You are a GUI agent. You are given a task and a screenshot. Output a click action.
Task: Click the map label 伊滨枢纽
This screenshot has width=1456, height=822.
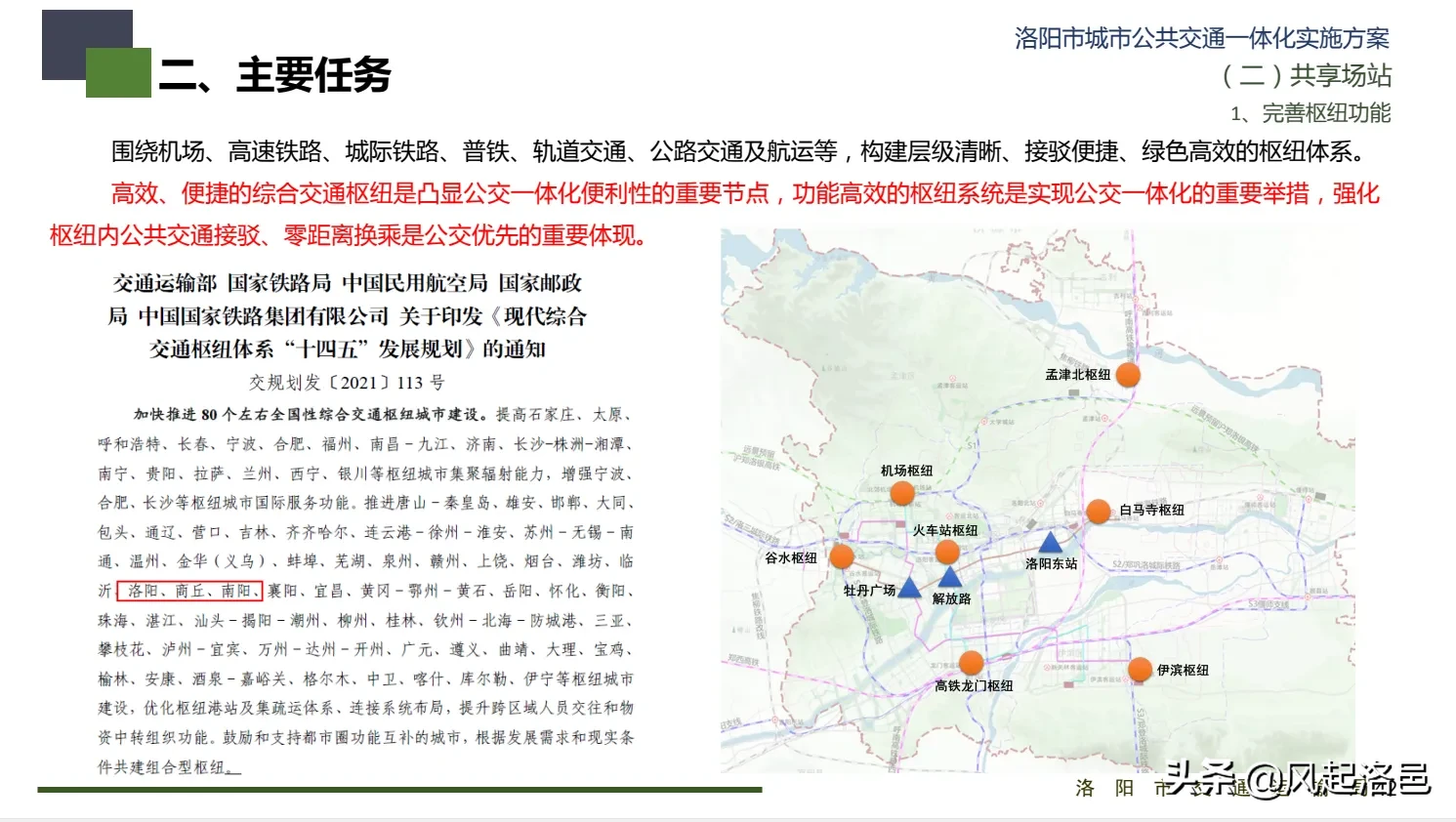click(x=1183, y=671)
